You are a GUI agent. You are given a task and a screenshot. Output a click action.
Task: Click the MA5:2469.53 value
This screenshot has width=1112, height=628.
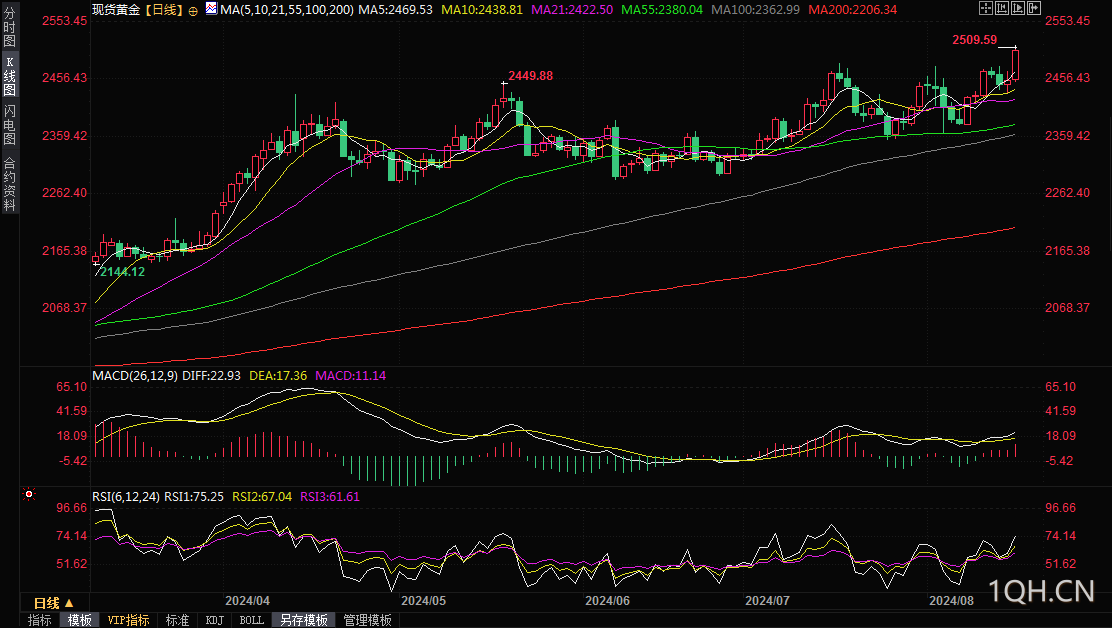click(395, 10)
